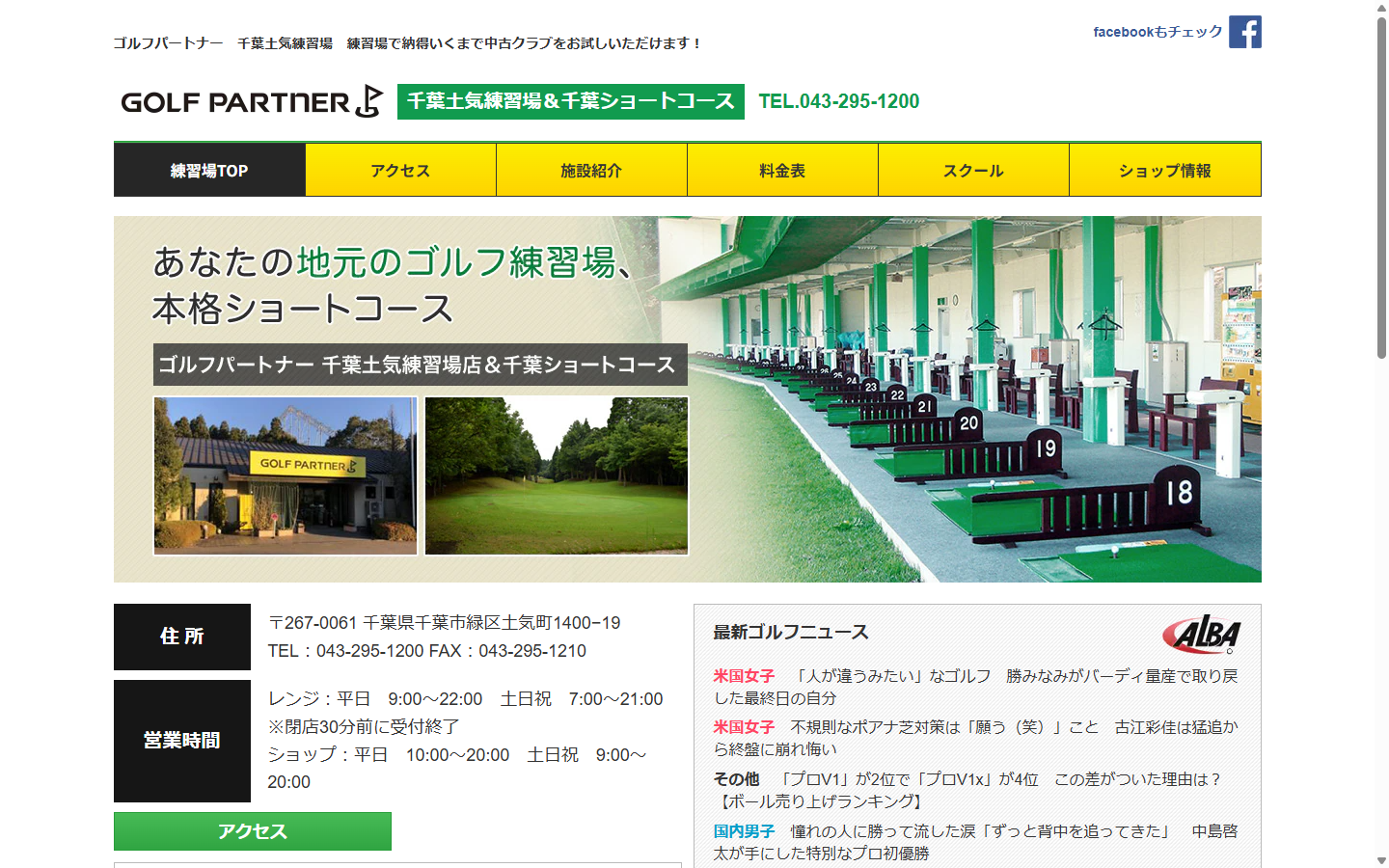
Task: Open the 施設紹介 navigation tab
Action: tap(591, 171)
